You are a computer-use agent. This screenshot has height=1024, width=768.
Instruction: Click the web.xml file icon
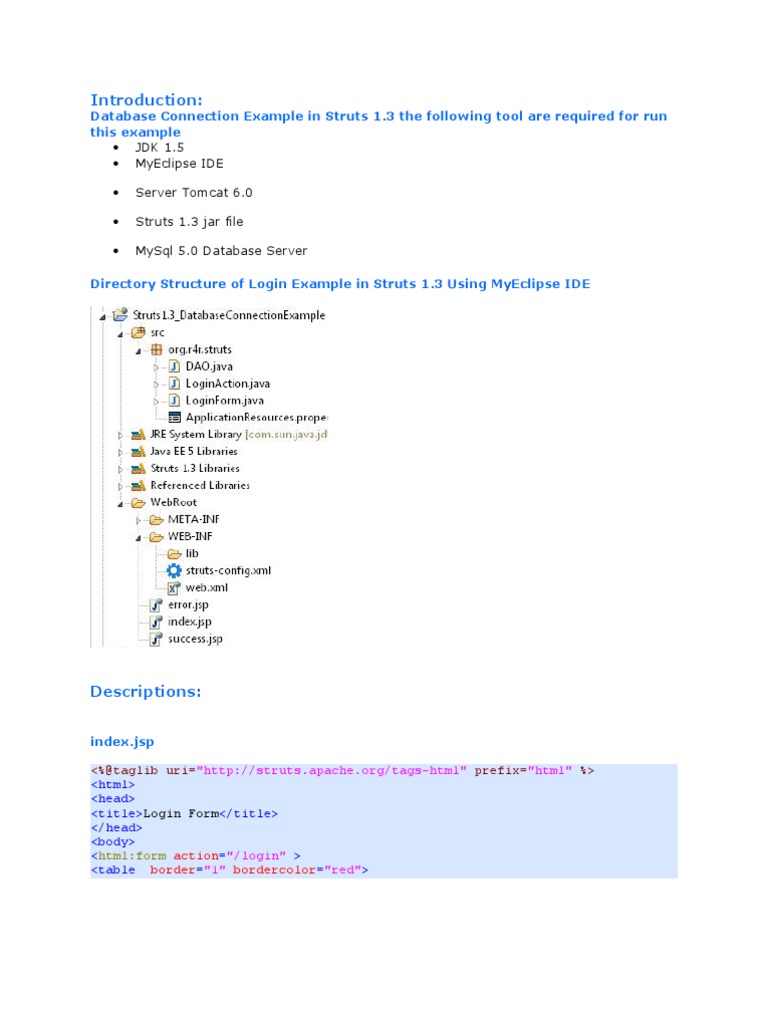pyautogui.click(x=174, y=588)
